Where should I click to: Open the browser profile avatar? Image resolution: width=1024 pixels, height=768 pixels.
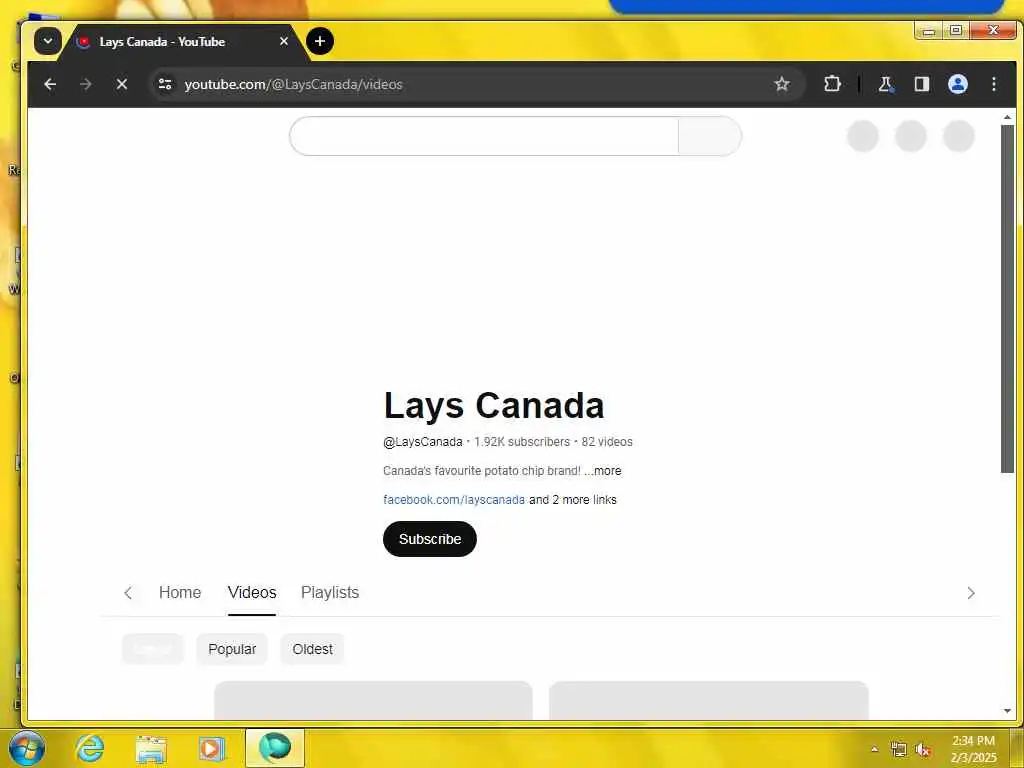[957, 84]
